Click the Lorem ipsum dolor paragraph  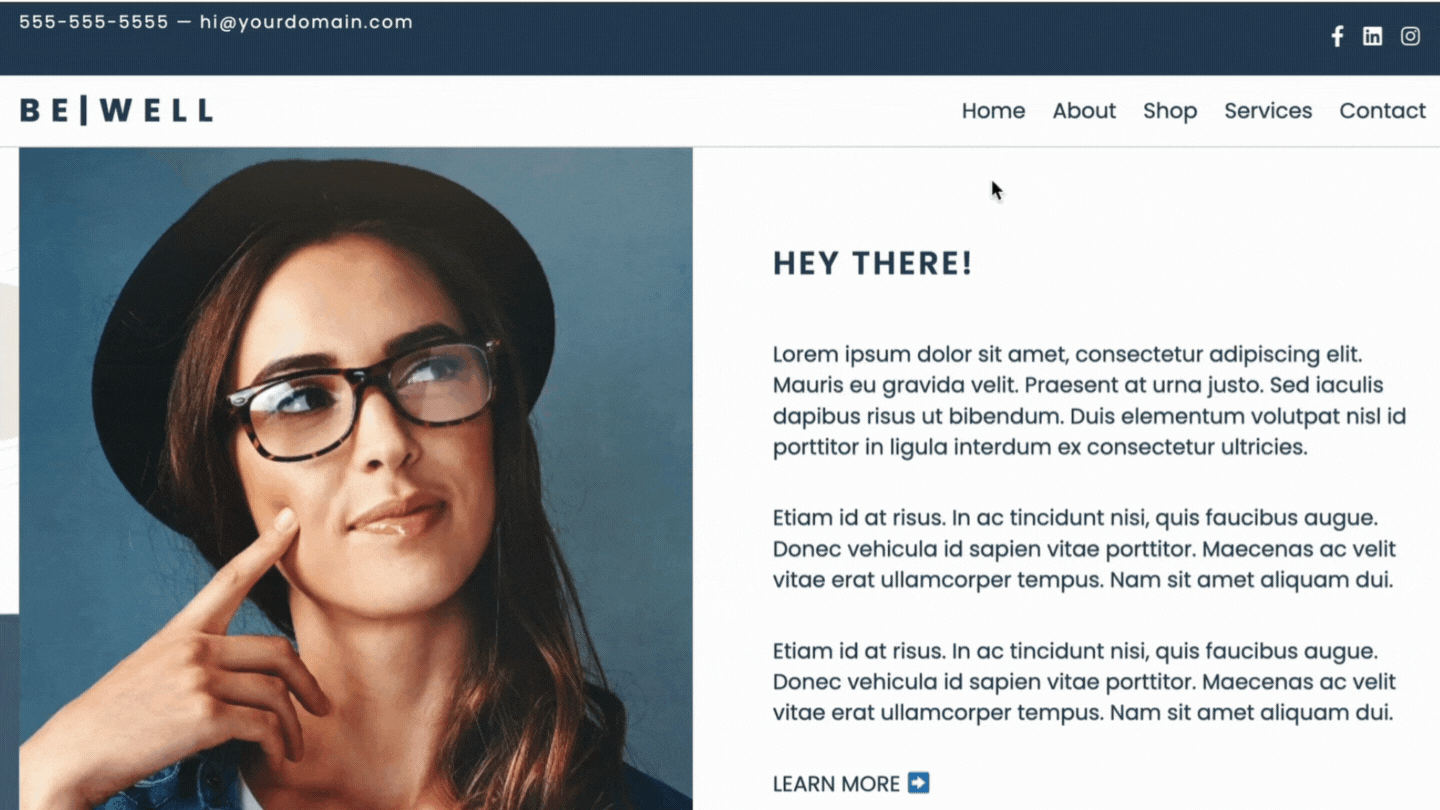(x=1090, y=401)
